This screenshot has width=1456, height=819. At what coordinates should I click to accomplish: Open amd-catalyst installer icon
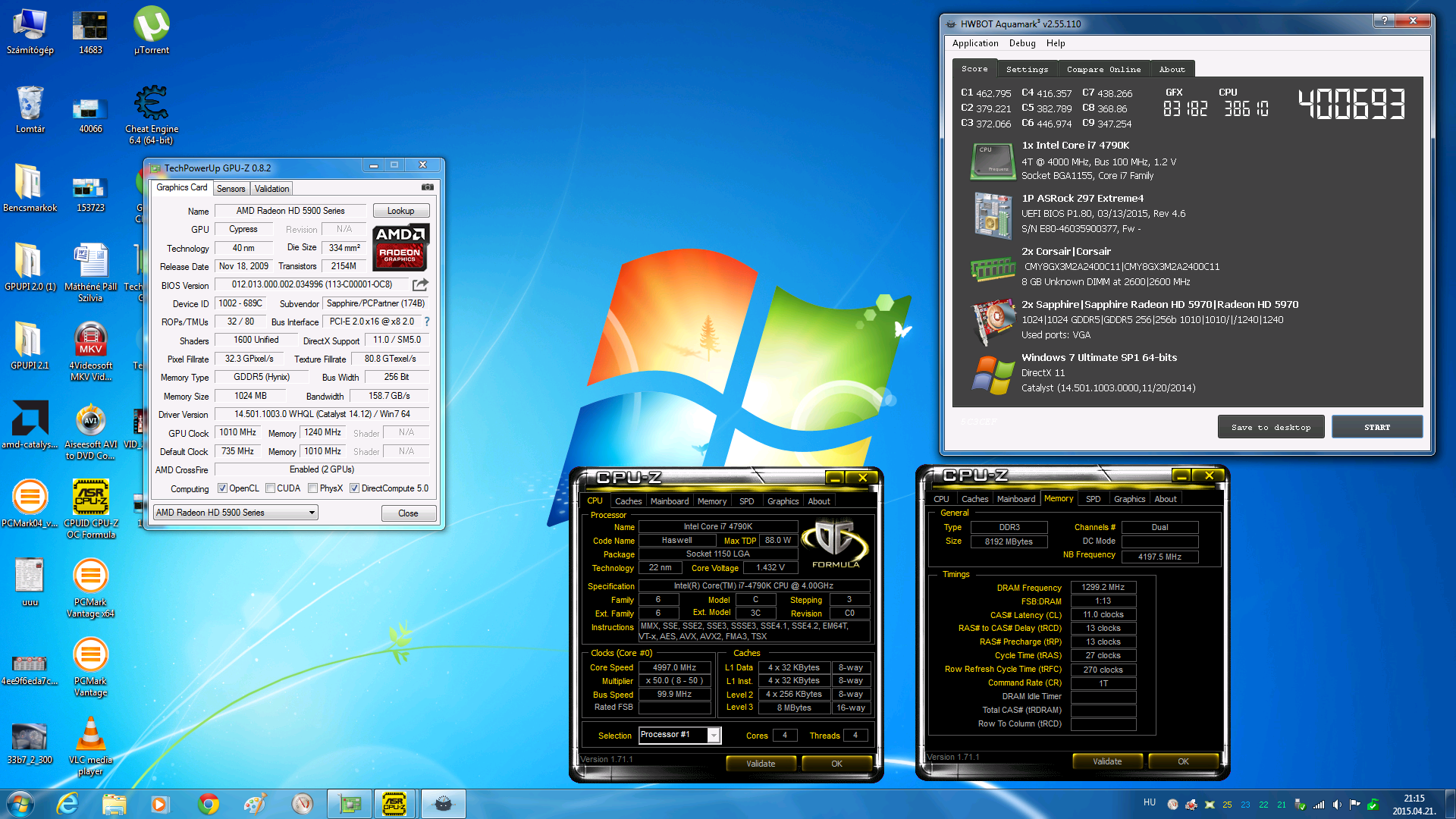[30, 425]
